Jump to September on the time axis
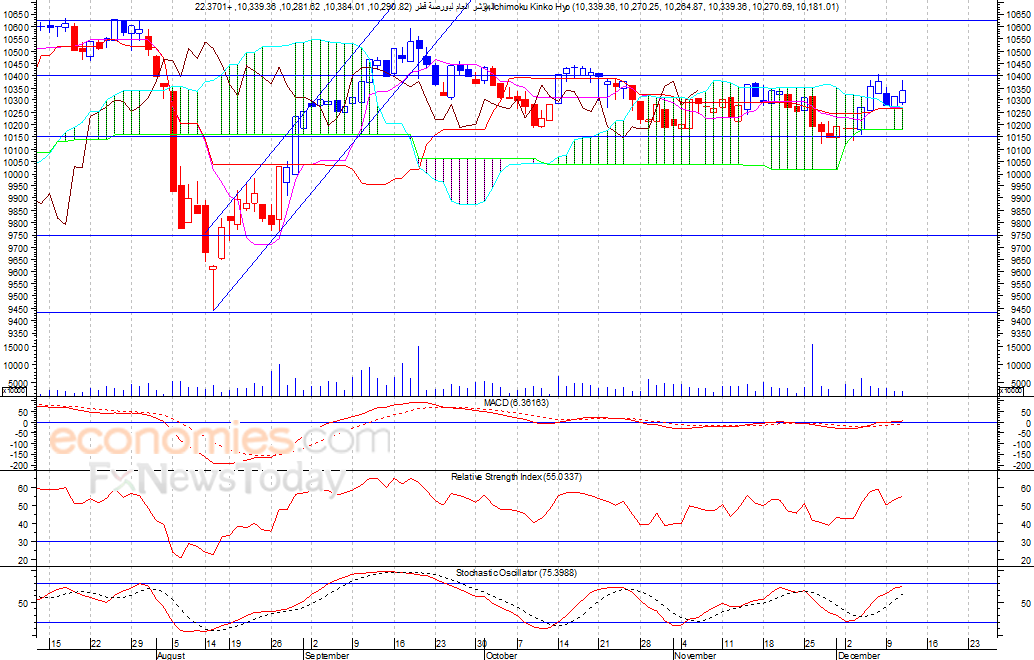The image size is (1034, 660). click(x=326, y=656)
